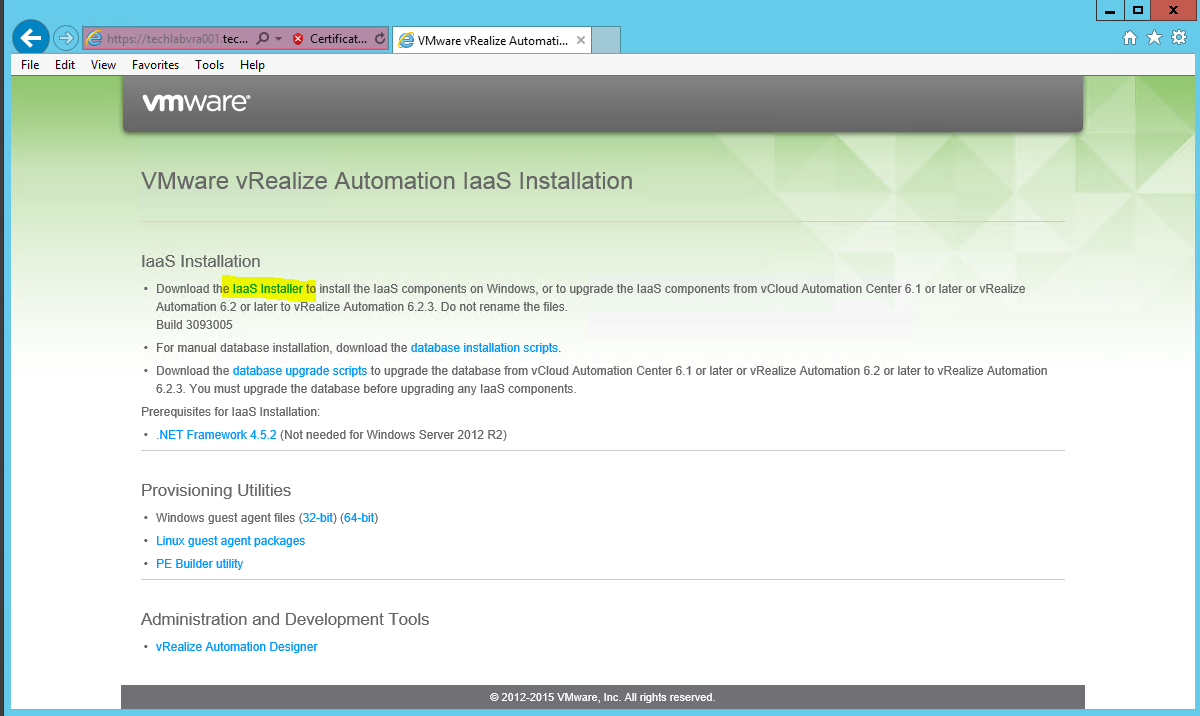Open the address bar dropdown arrow

tap(278, 39)
